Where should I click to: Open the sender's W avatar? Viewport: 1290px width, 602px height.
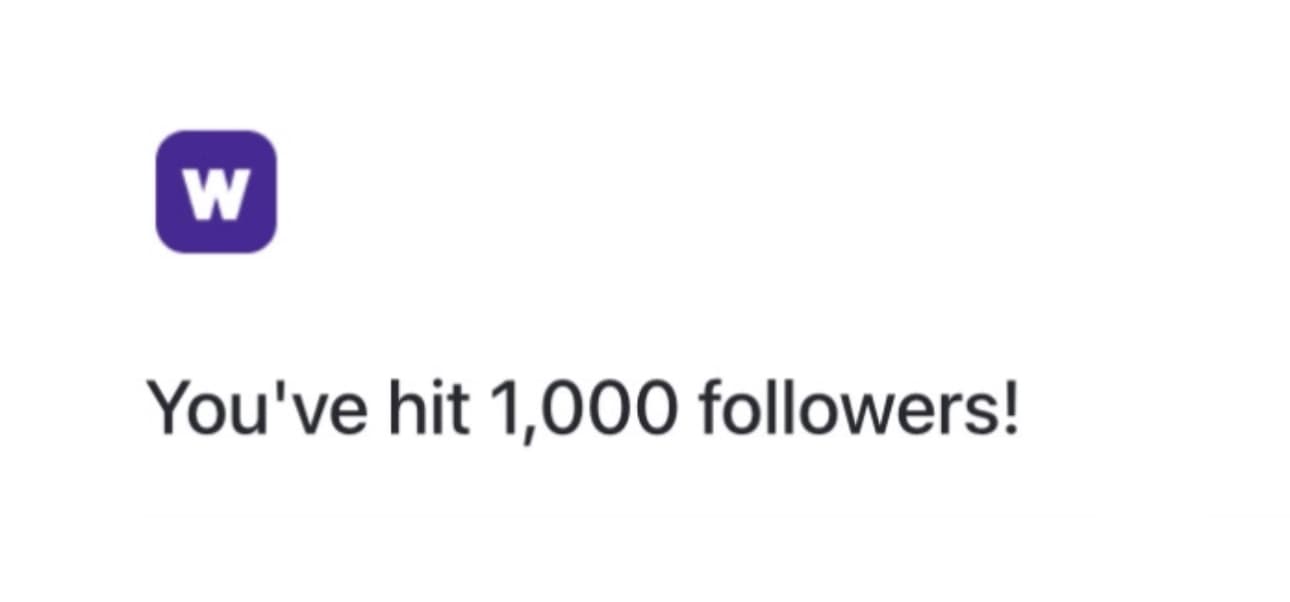pyautogui.click(x=216, y=191)
